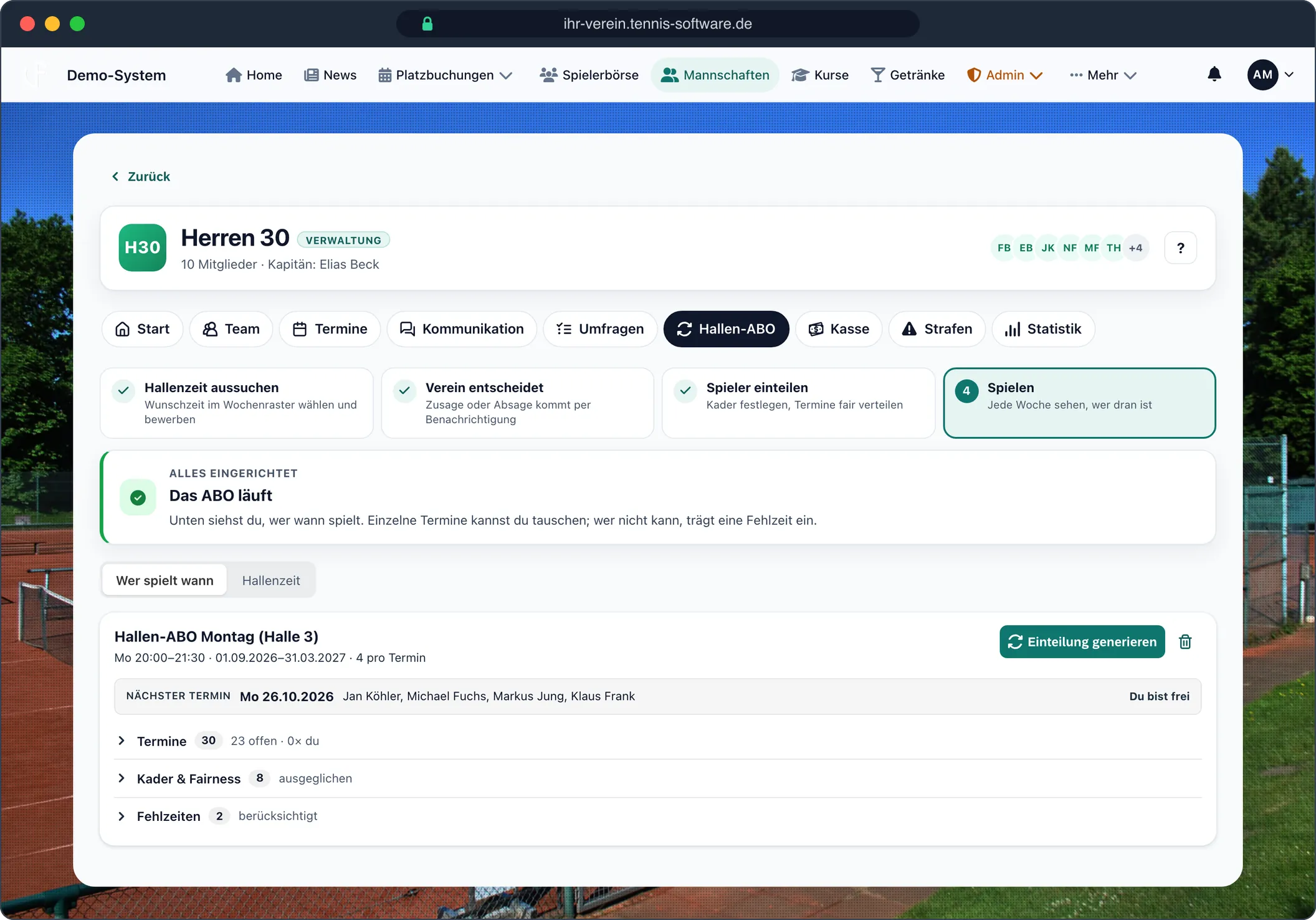Open Getränke in the navigation
Screen dimensions: 1316x920
coord(908,75)
